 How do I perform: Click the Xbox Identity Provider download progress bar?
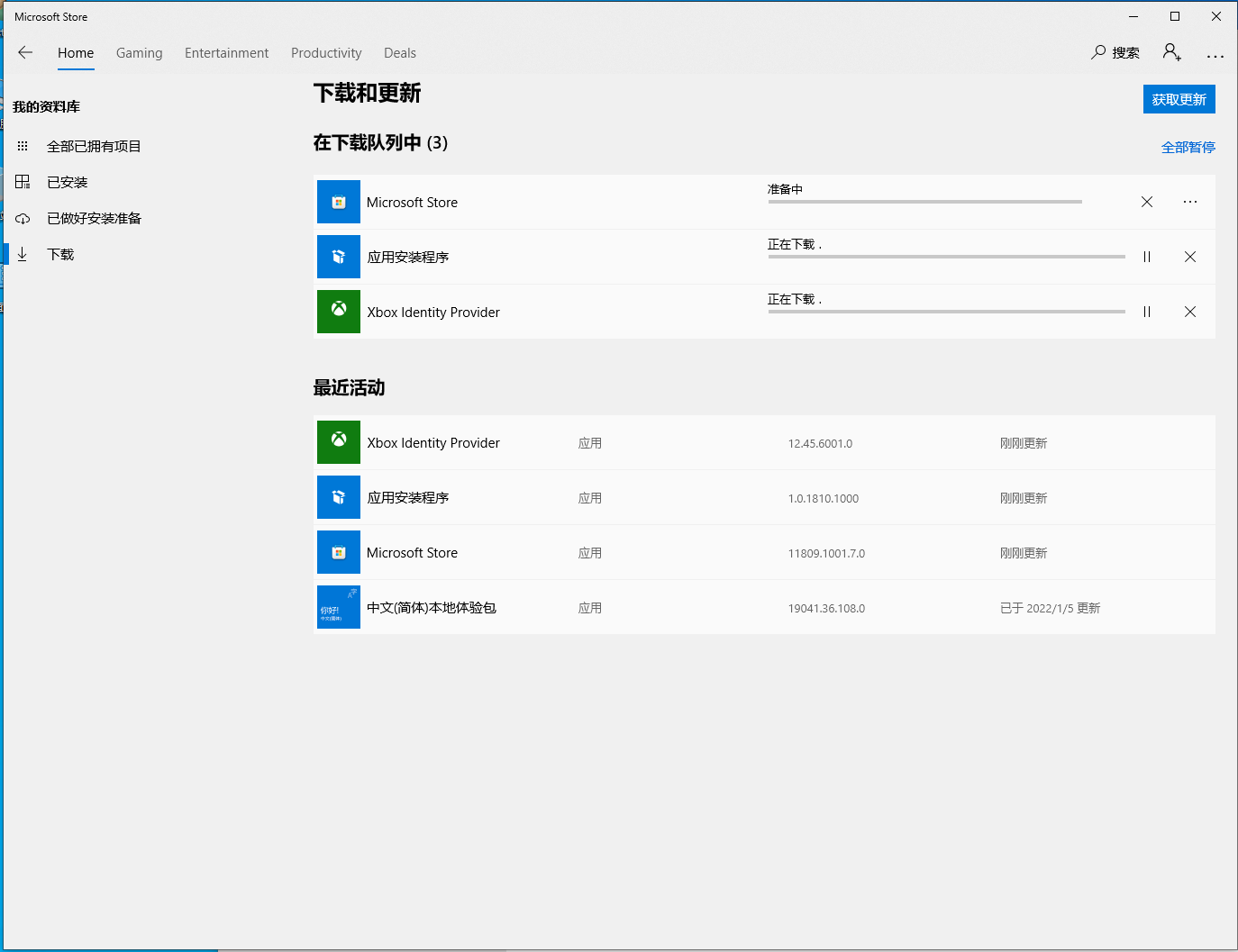point(946,312)
